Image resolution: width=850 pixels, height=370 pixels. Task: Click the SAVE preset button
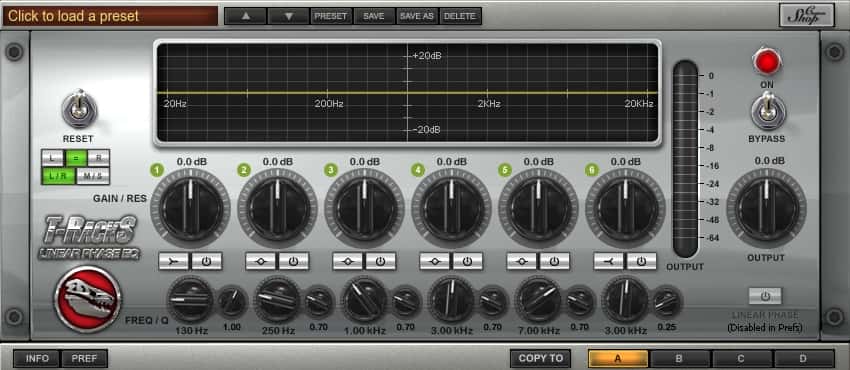coord(374,16)
